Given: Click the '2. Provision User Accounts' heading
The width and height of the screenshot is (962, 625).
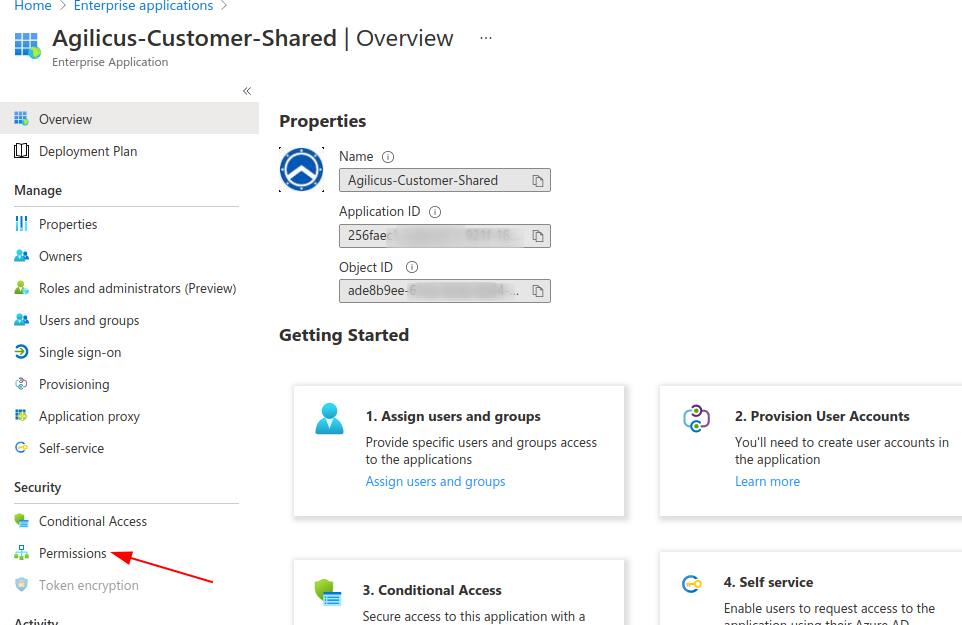Looking at the screenshot, I should [x=822, y=416].
